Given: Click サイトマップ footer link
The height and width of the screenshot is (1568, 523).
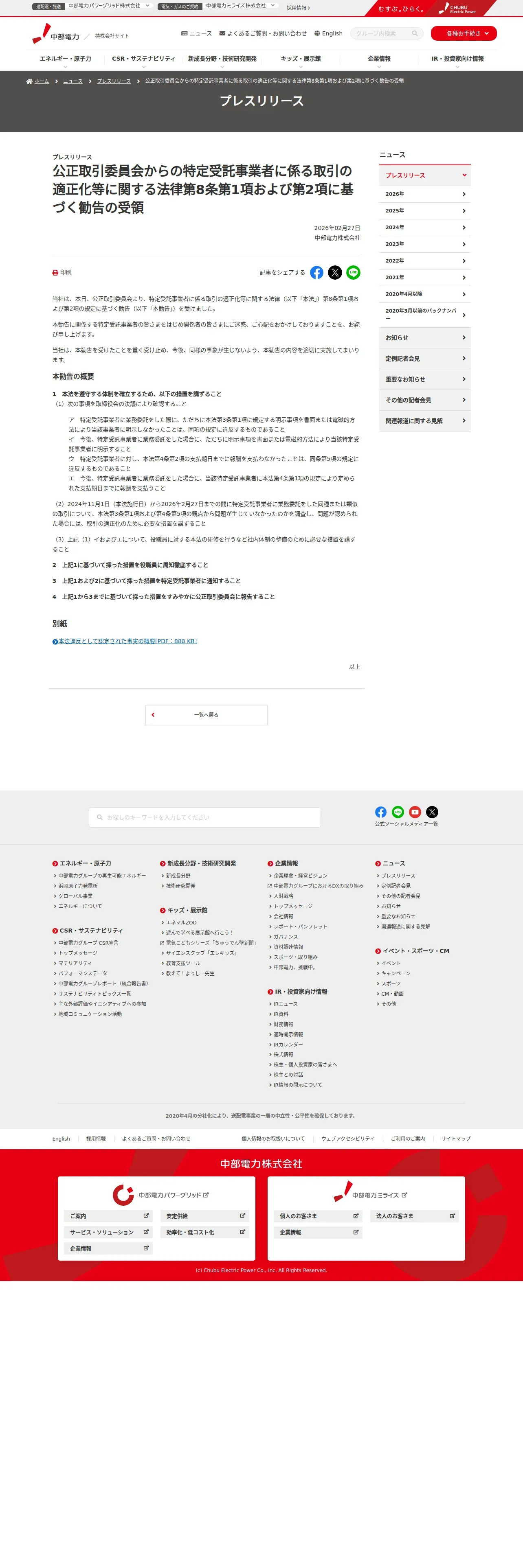Looking at the screenshot, I should pyautogui.click(x=455, y=1139).
